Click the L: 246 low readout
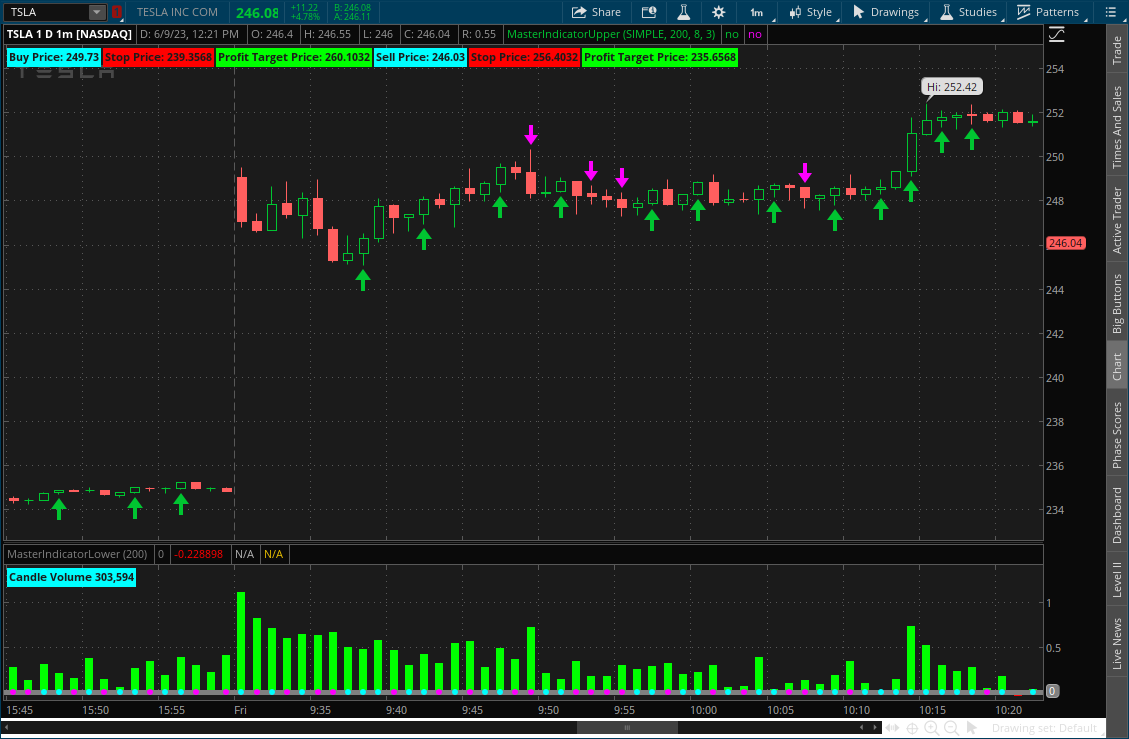Viewport: 1129px width, 739px height. 377,34
